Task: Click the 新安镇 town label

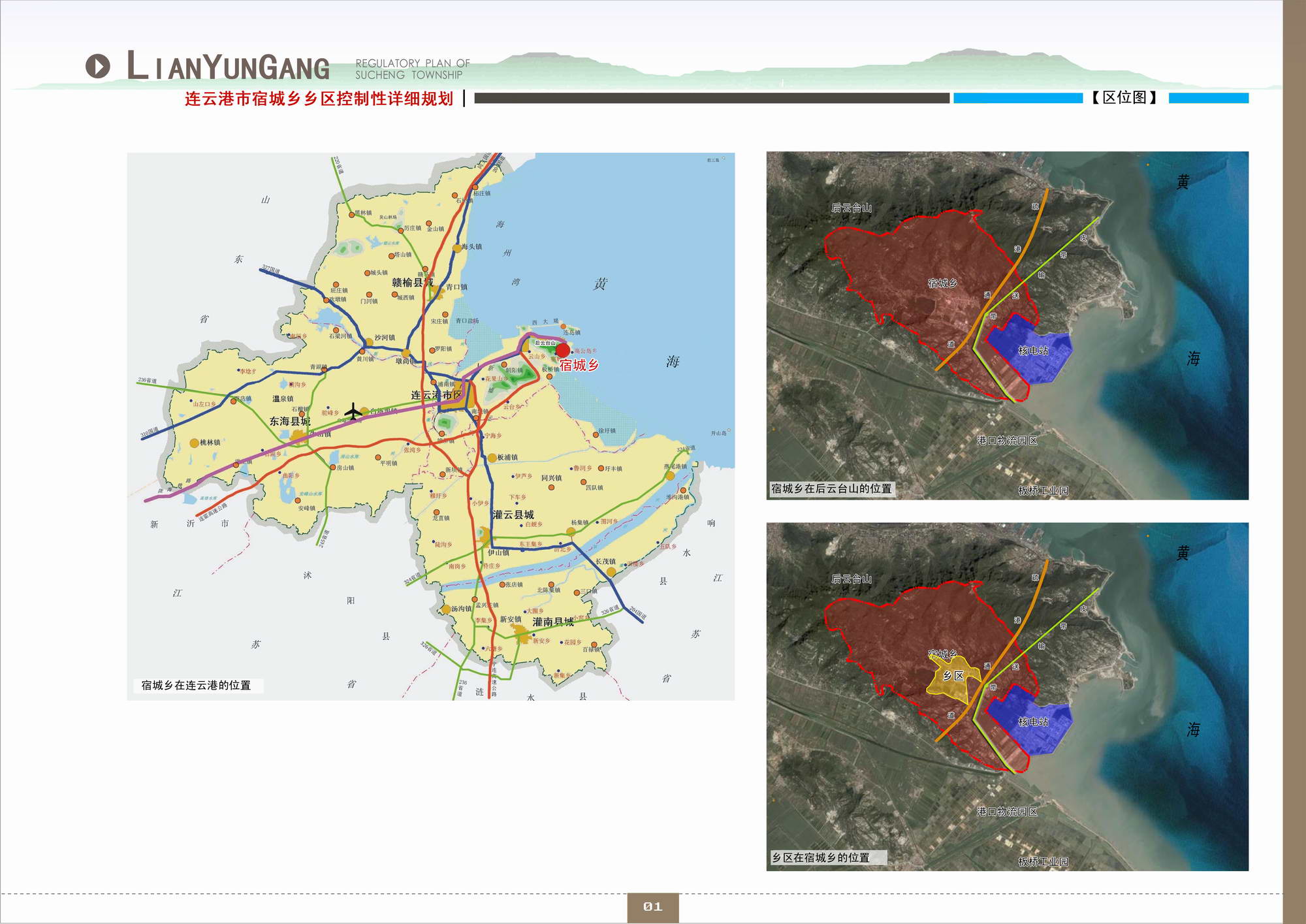Action: tap(511, 619)
